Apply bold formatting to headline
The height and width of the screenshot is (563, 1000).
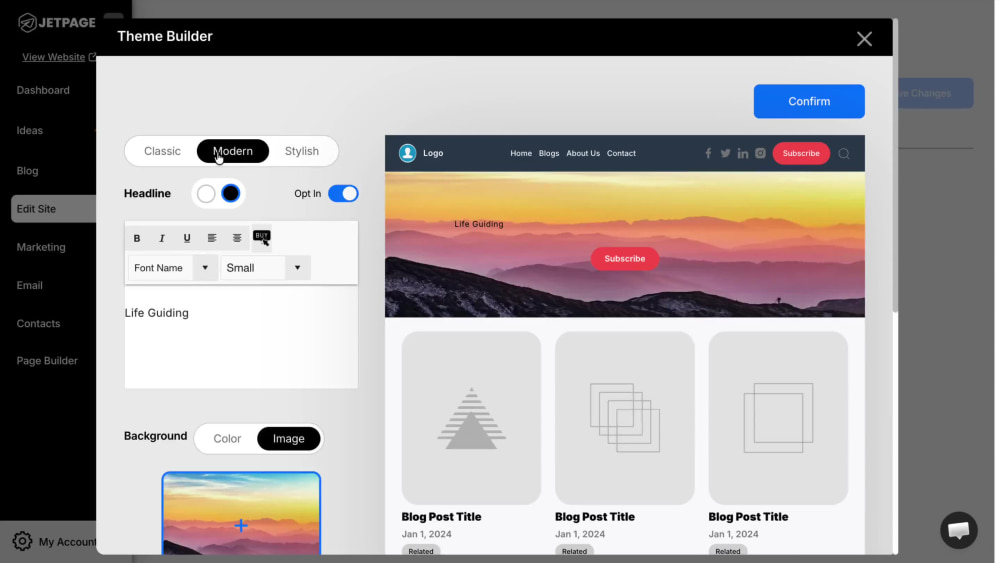point(136,238)
